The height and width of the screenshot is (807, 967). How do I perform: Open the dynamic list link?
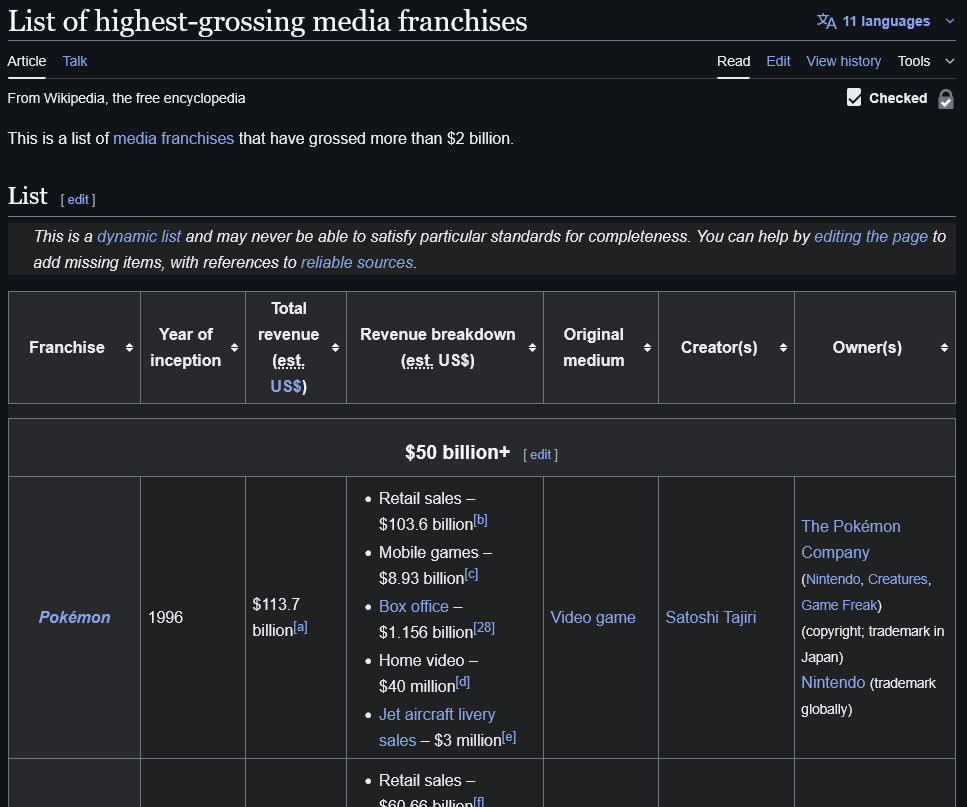click(x=139, y=236)
